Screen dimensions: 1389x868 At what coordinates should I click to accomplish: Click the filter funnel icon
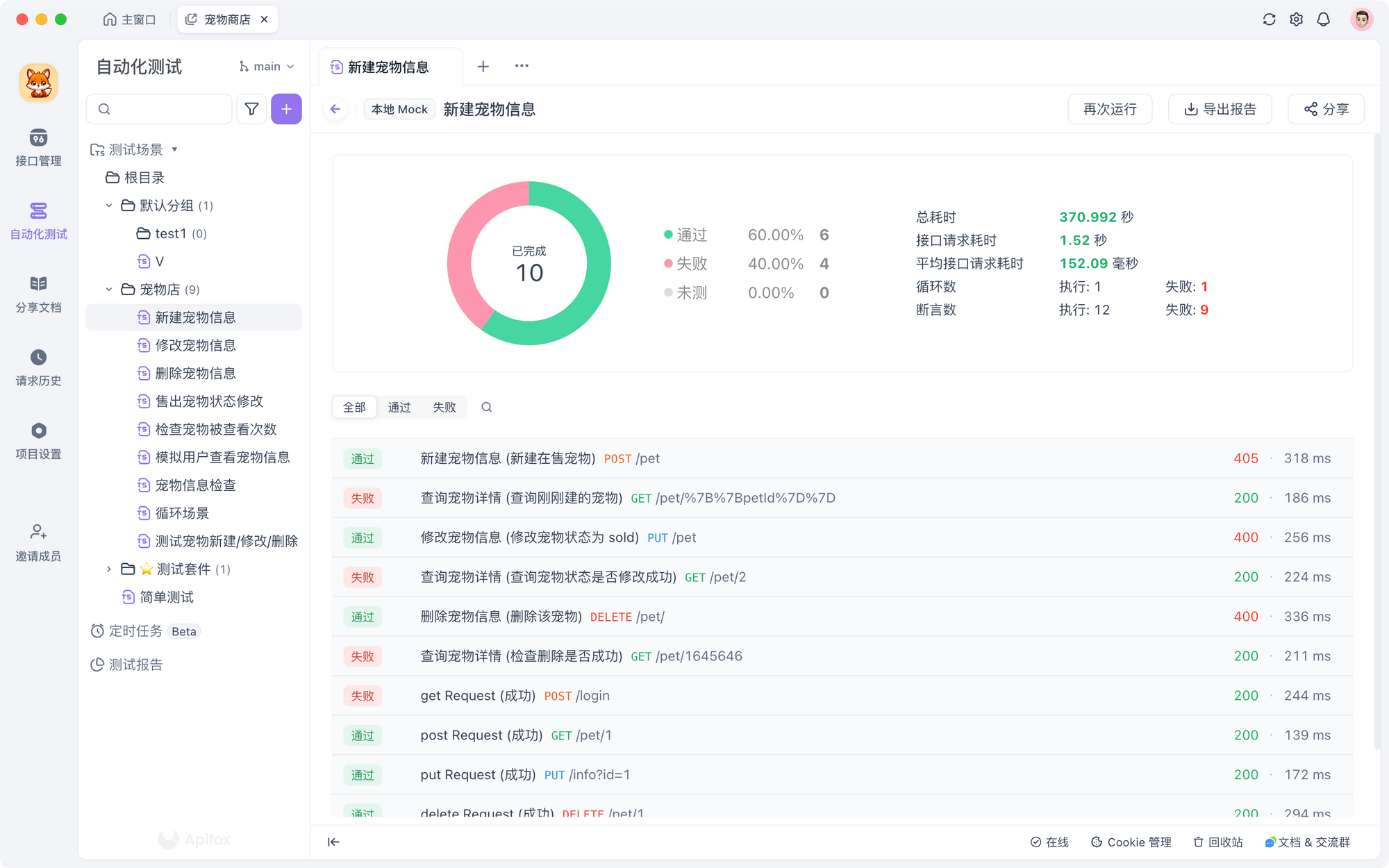click(x=251, y=109)
